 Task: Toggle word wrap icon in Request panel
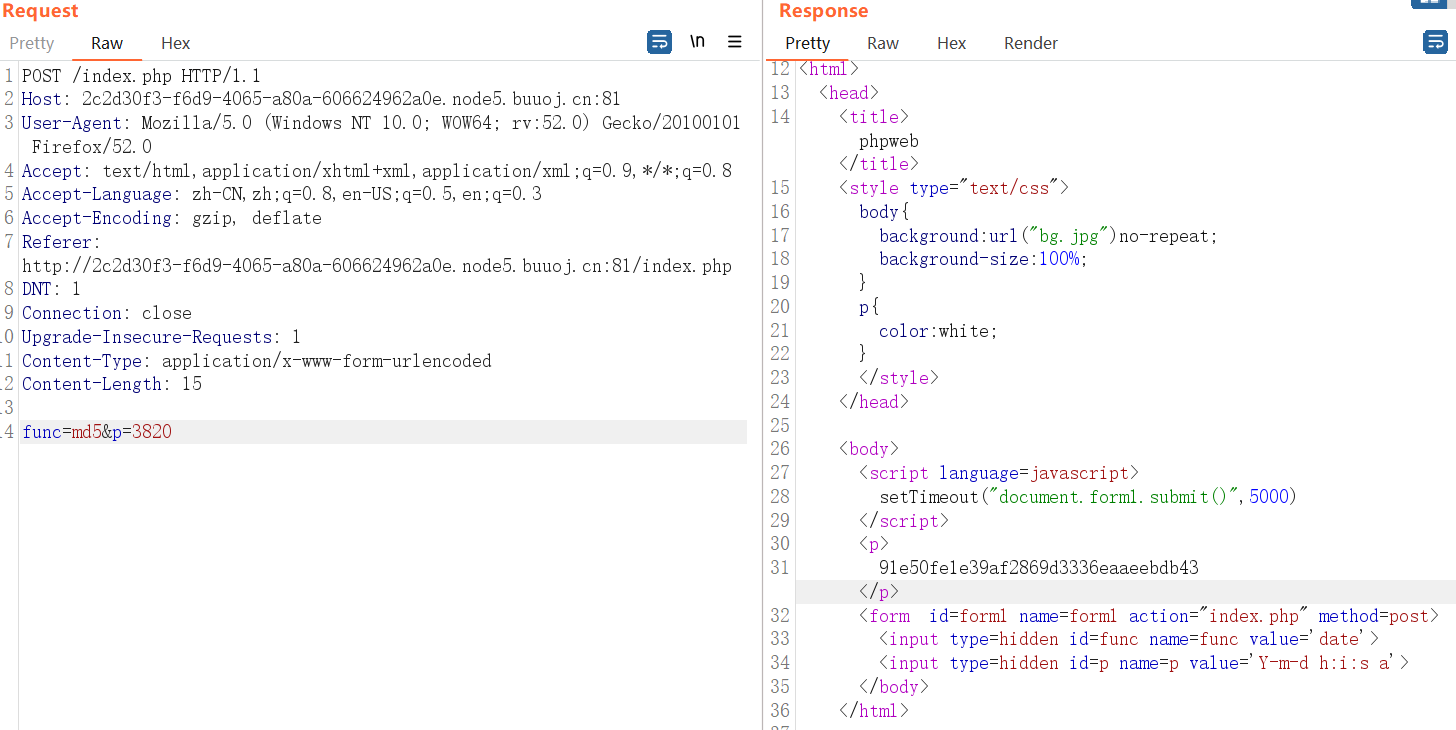[659, 42]
